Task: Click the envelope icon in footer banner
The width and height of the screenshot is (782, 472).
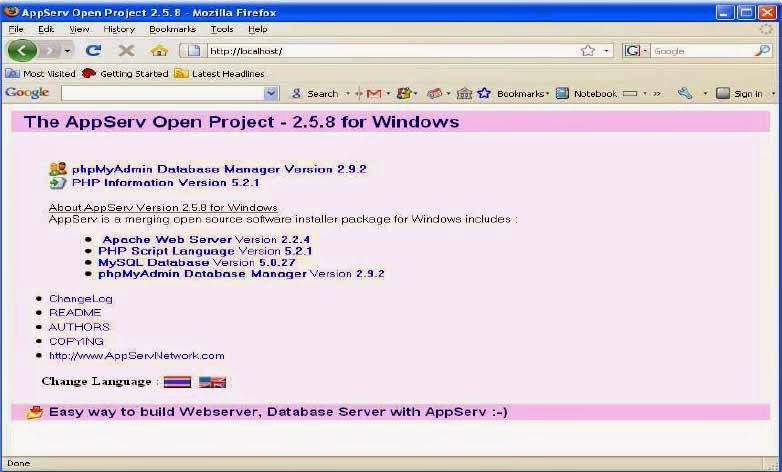Action: click(x=34, y=412)
